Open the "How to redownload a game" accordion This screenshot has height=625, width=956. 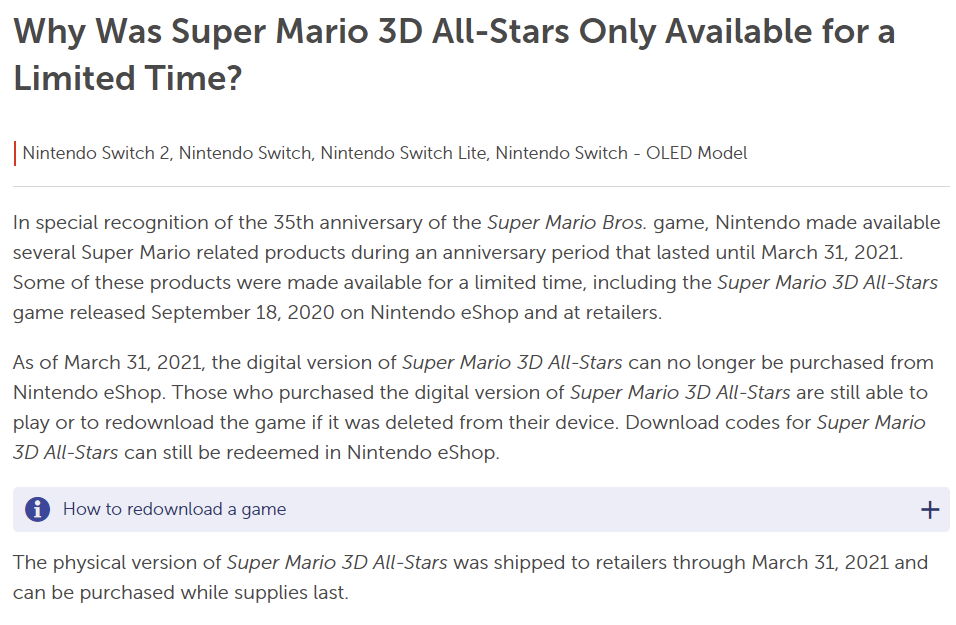(x=175, y=509)
